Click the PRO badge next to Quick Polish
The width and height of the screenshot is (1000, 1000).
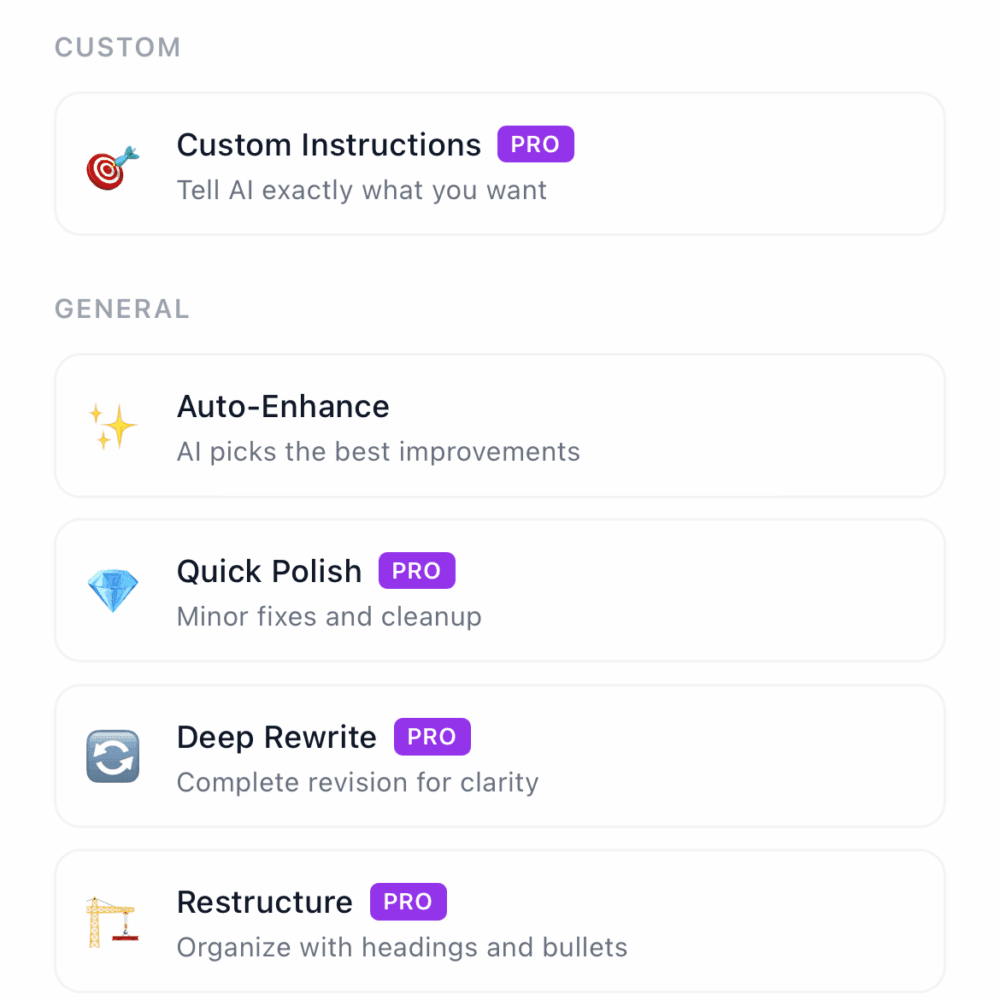pyautogui.click(x=417, y=571)
